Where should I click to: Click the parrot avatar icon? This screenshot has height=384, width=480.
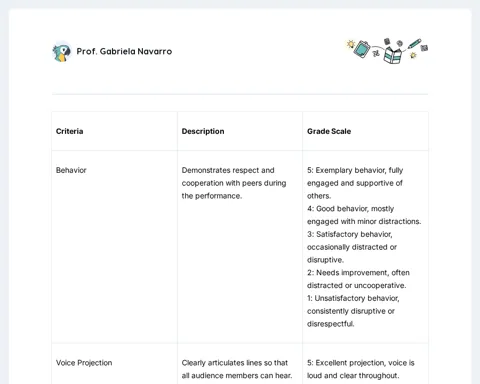62,51
